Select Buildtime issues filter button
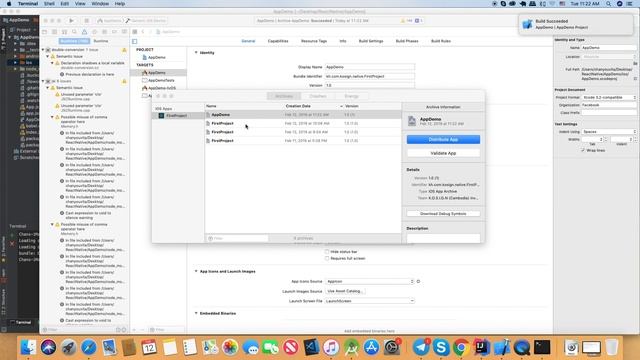 click(x=74, y=41)
